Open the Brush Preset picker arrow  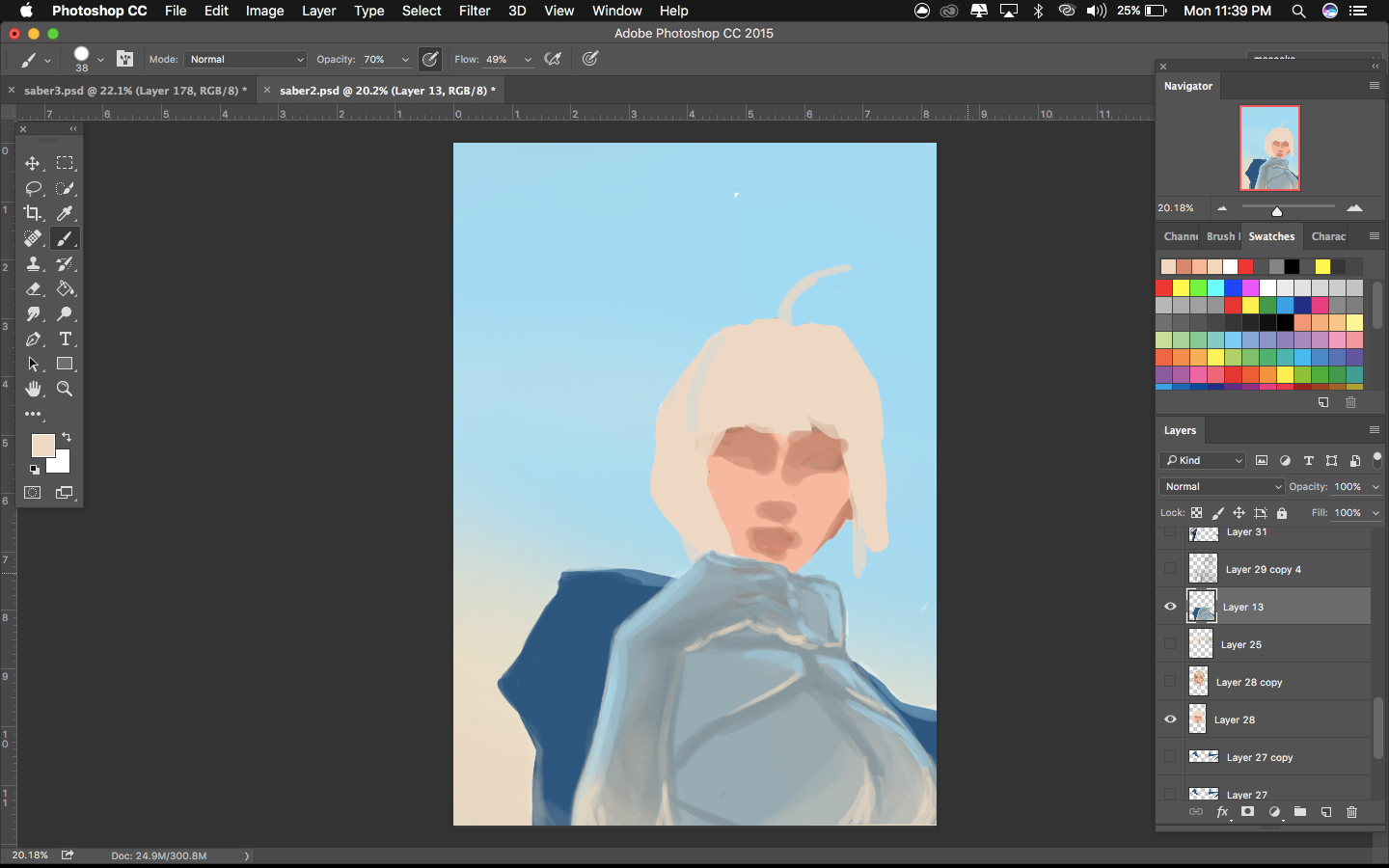[100, 60]
